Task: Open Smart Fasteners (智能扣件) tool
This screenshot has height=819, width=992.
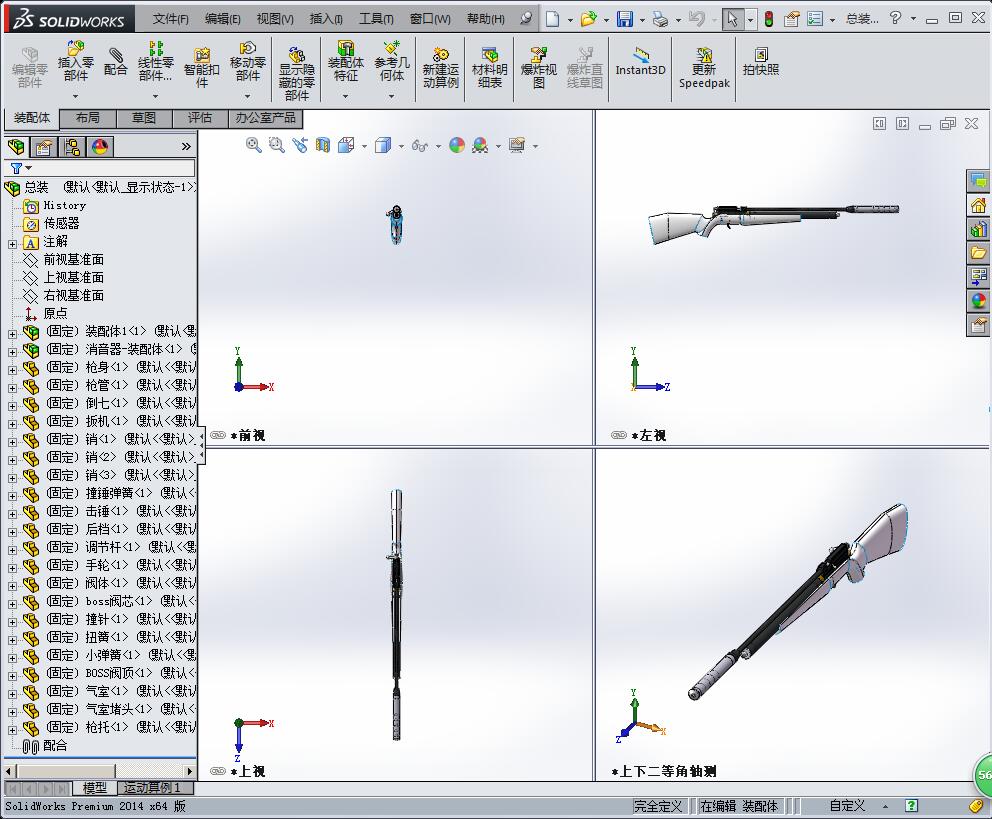Action: point(201,68)
